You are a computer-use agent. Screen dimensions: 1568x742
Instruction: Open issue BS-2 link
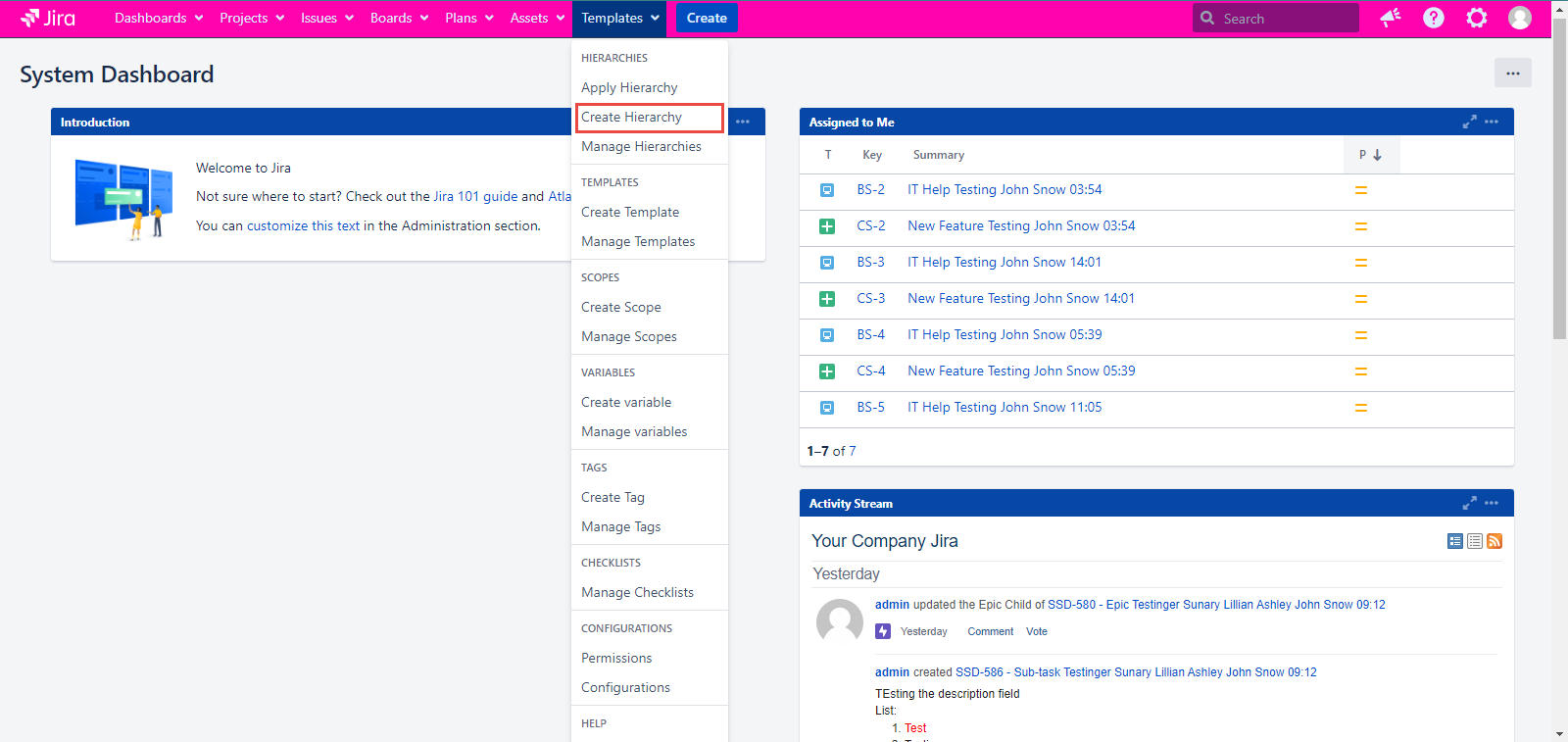tap(870, 189)
